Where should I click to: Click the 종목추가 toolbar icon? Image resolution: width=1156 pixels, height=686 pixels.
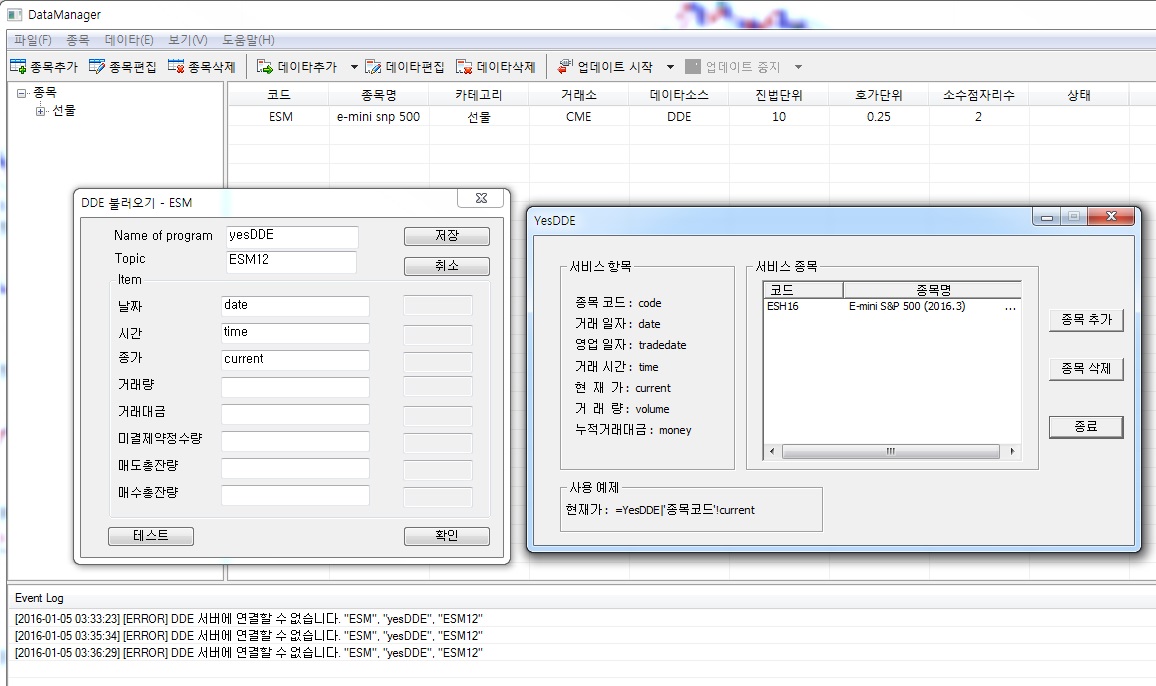click(18, 67)
